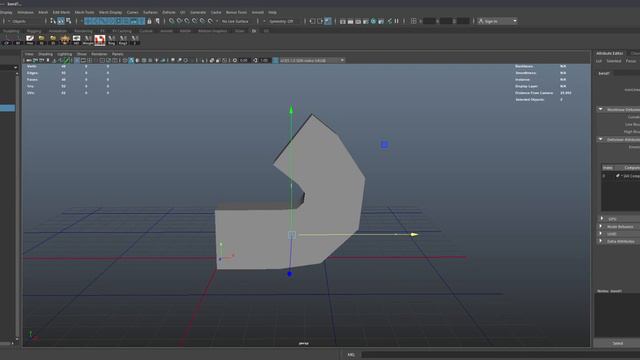This screenshot has height=360, width=640.
Task: Open the Sign In account dropdown
Action: pos(497,21)
